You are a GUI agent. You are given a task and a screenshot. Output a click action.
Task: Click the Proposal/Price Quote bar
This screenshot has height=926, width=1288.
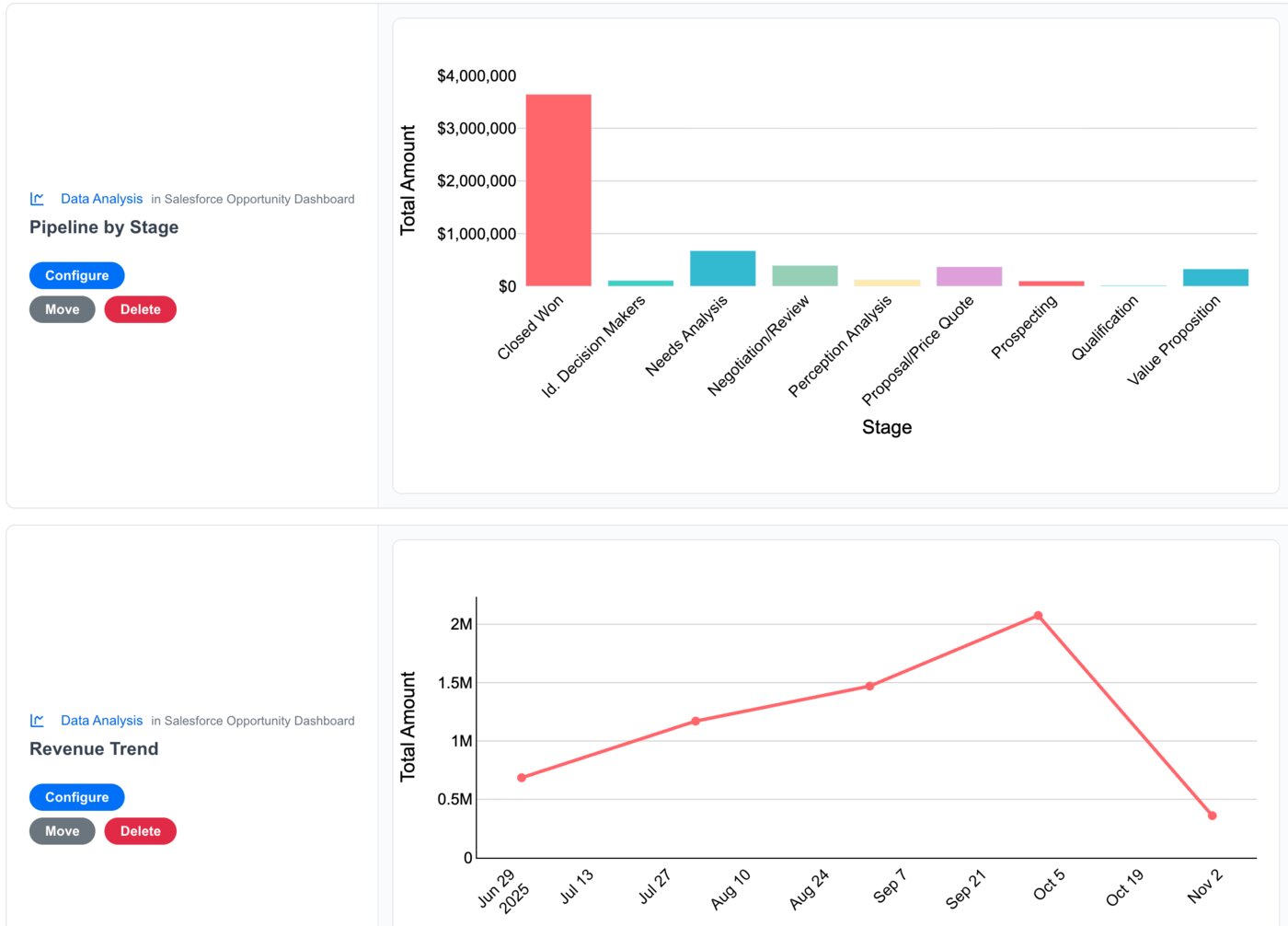(x=969, y=274)
